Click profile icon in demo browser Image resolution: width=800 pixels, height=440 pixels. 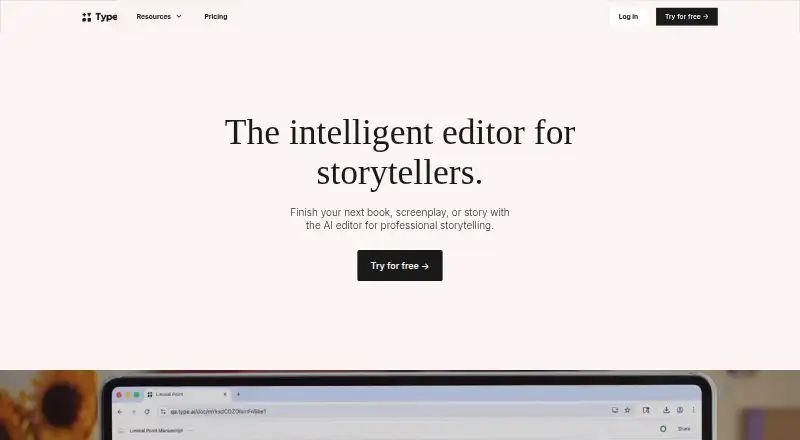(x=680, y=410)
